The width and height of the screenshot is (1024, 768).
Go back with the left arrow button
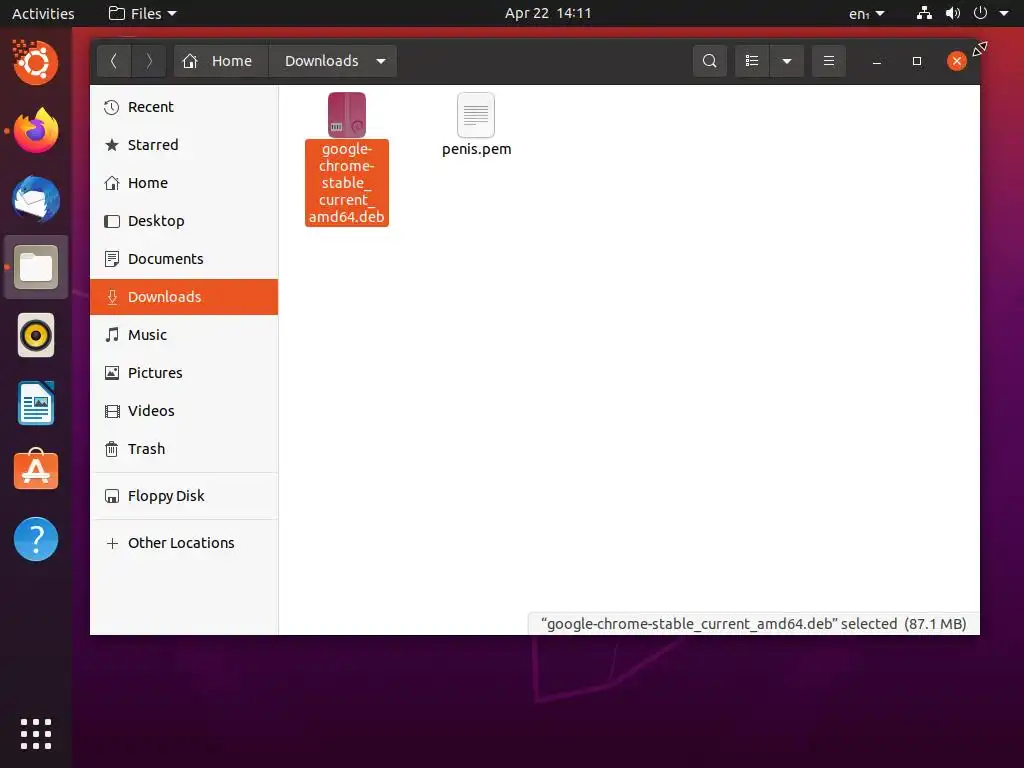coord(114,61)
